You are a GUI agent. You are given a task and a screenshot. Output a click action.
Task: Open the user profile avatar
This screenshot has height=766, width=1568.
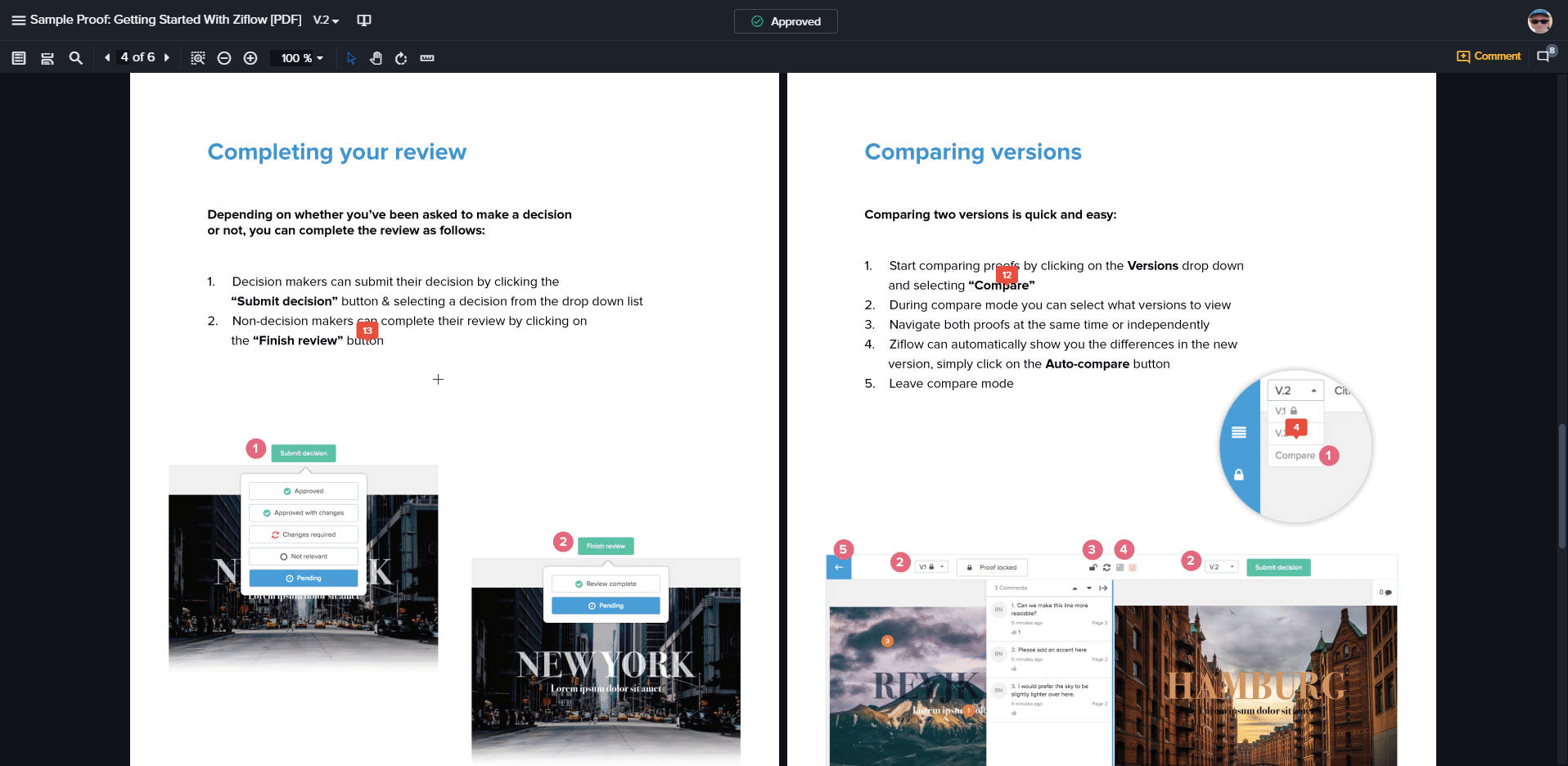coord(1539,21)
